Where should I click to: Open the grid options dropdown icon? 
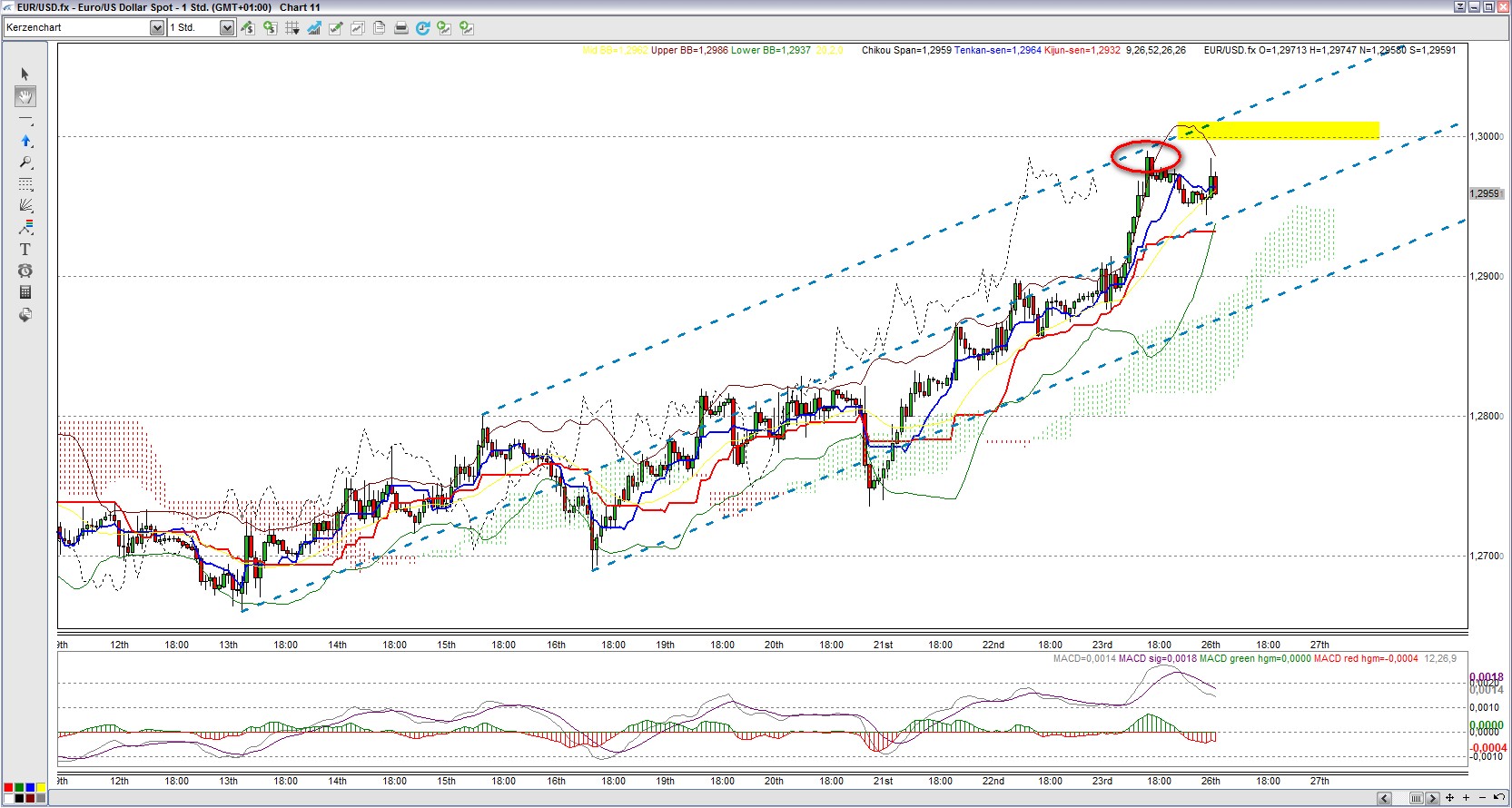pos(292,28)
